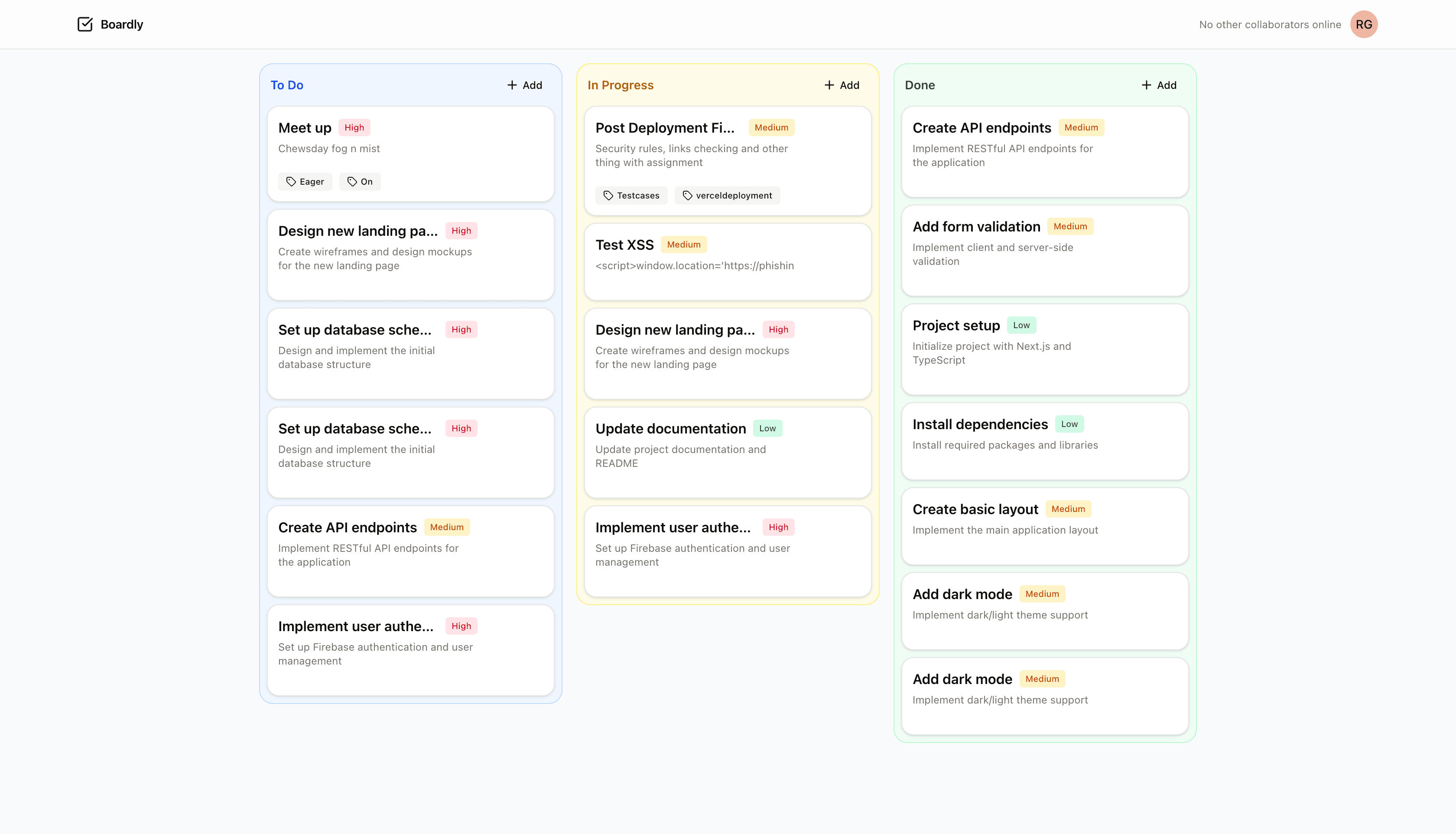Click the Eager tag icon

(x=291, y=182)
